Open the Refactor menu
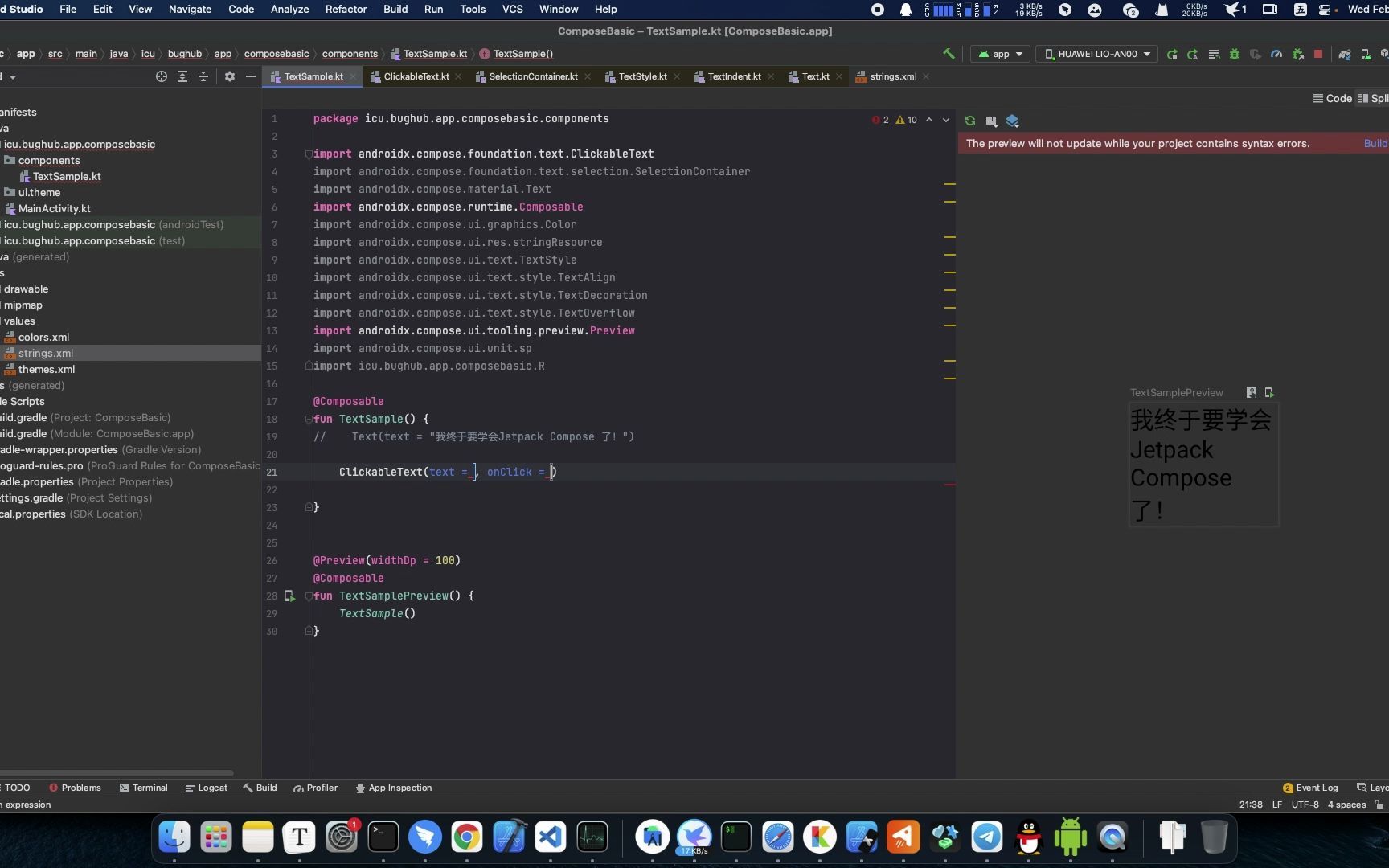The image size is (1389, 868). 346,9
